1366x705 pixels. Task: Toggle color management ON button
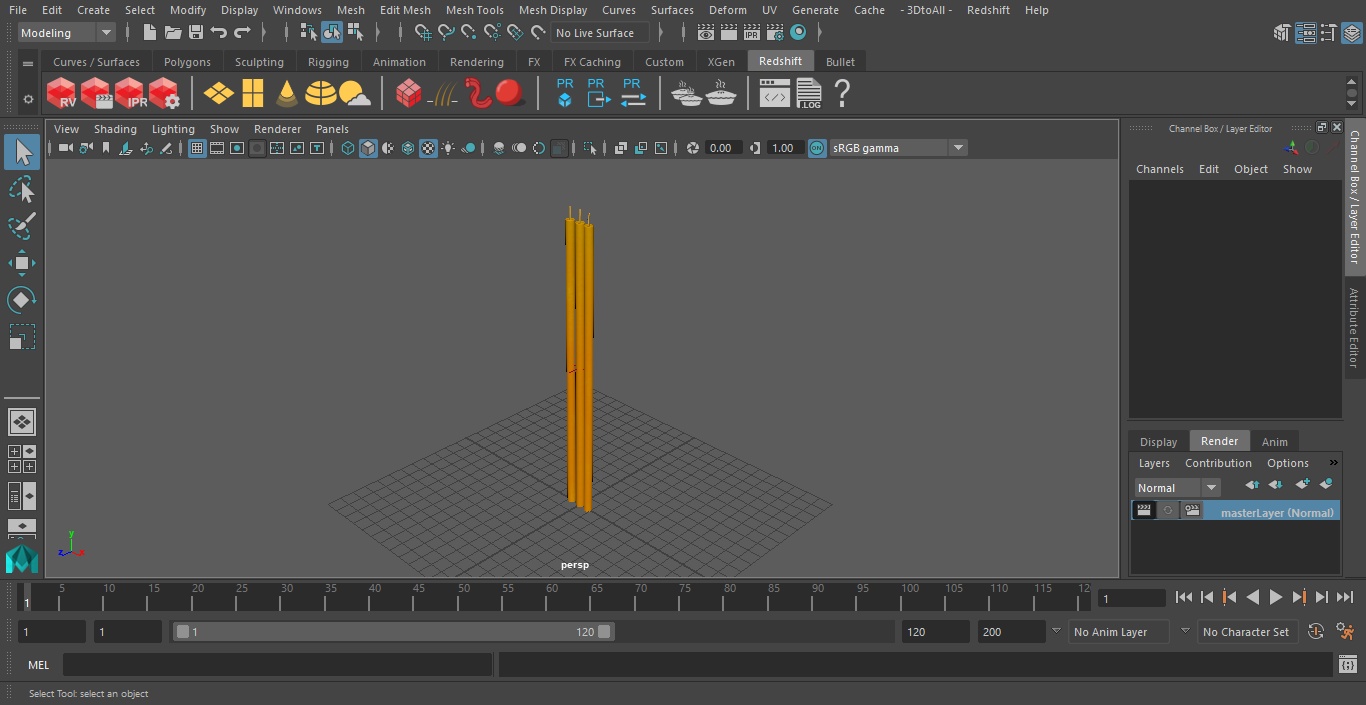(817, 148)
